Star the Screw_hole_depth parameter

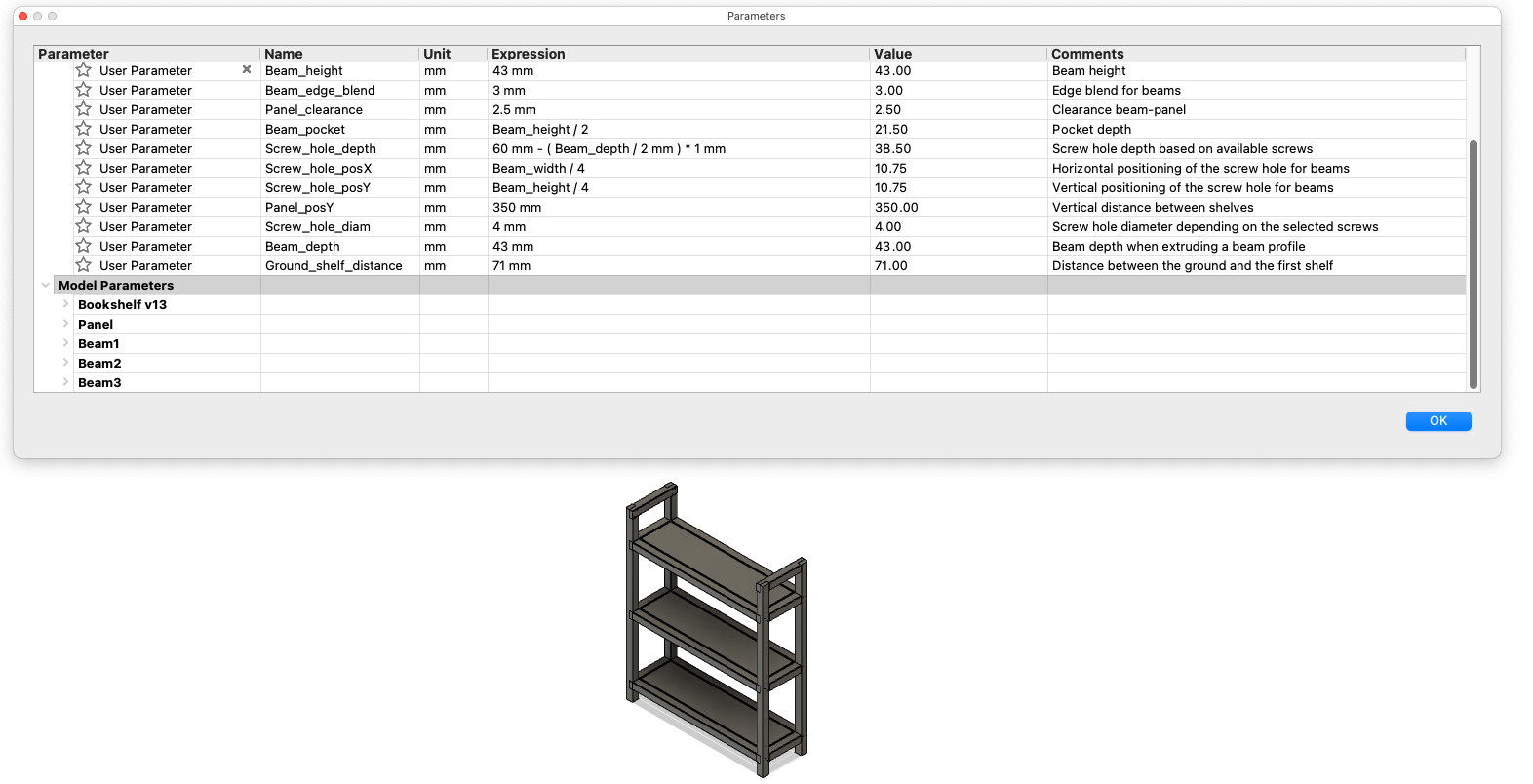point(84,148)
